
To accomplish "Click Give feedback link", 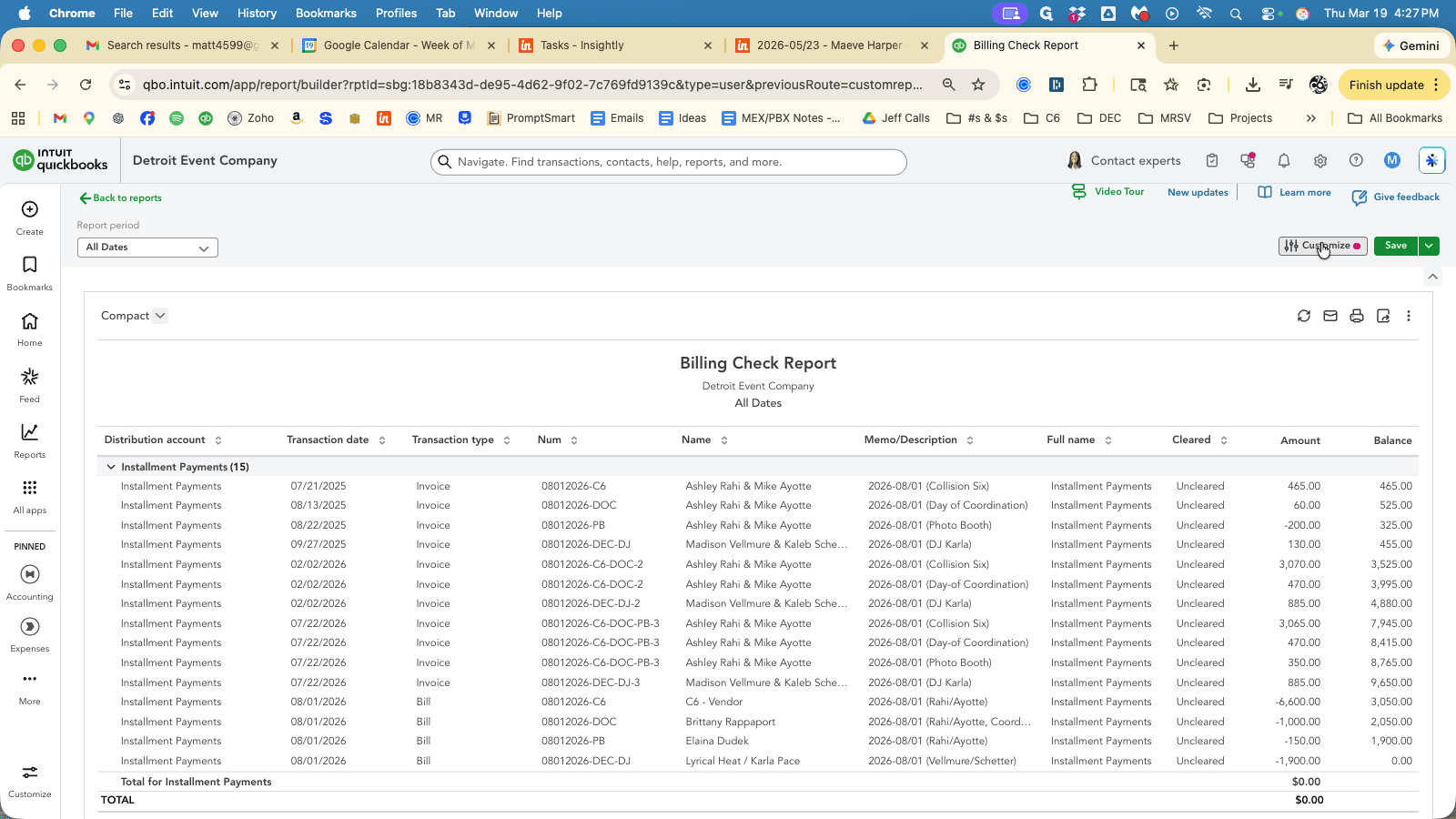I will coord(1396,197).
